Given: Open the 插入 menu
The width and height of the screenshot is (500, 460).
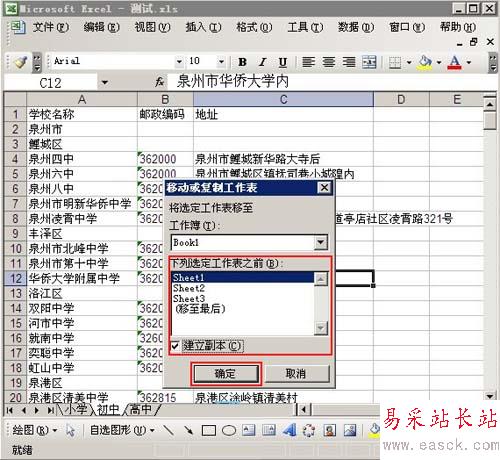Looking at the screenshot, I should (x=203, y=27).
